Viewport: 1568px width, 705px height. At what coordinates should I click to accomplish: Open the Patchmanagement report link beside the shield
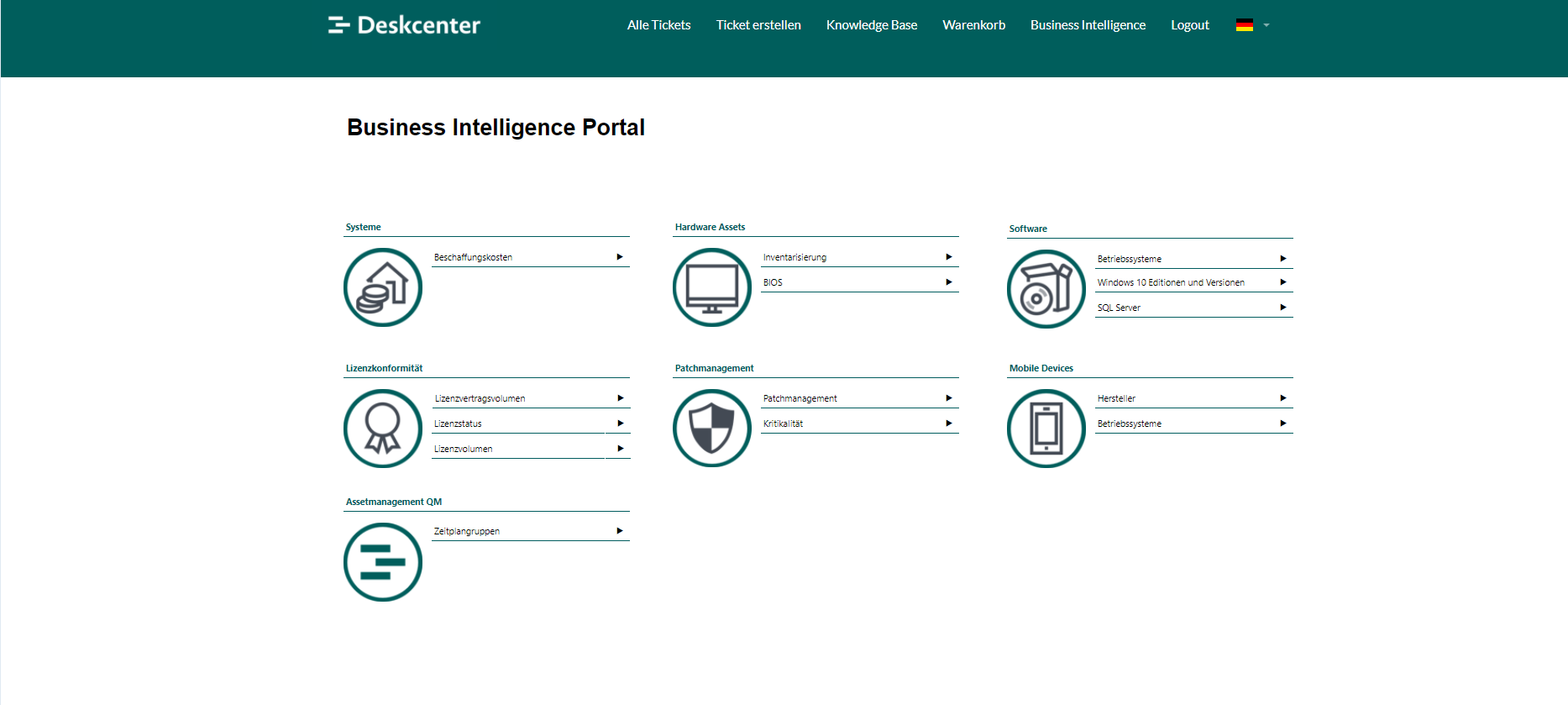click(x=800, y=398)
